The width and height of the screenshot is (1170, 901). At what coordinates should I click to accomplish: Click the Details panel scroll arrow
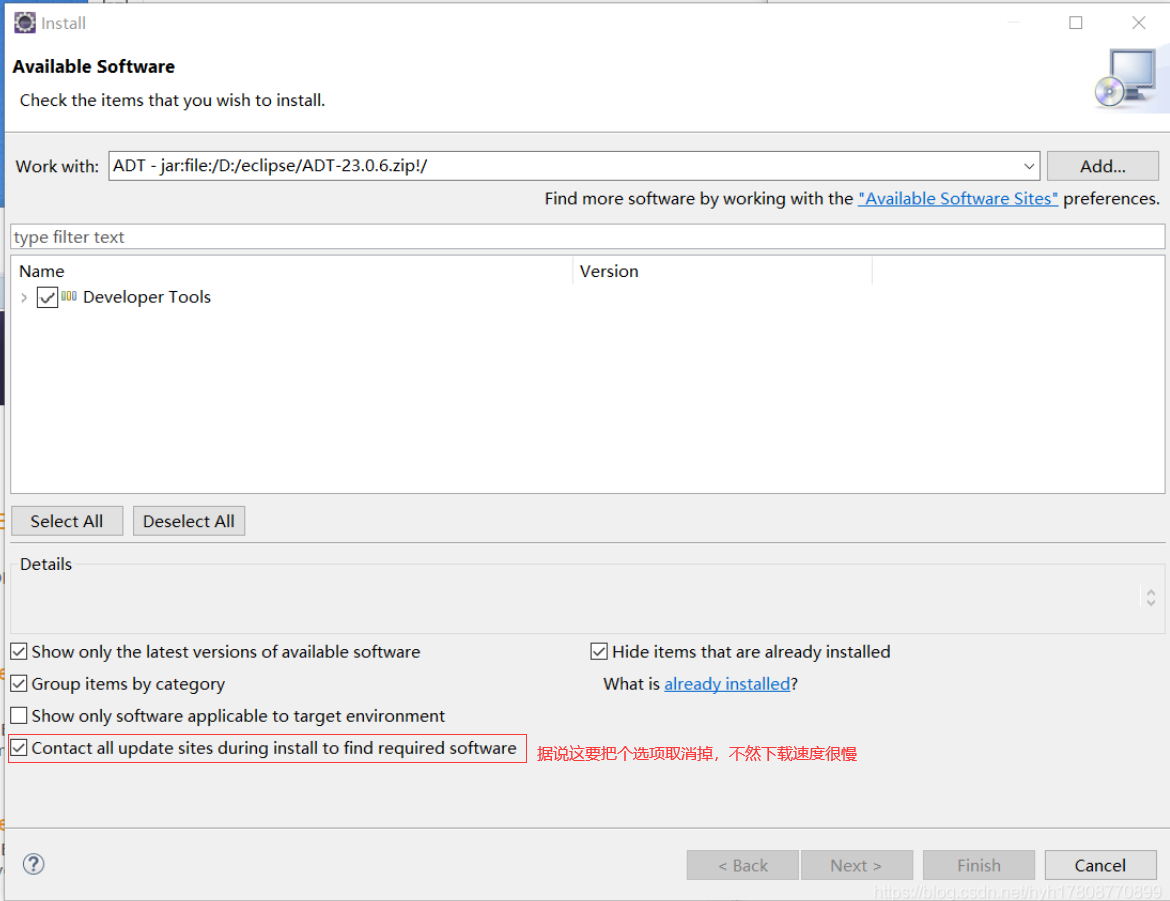(x=1150, y=596)
